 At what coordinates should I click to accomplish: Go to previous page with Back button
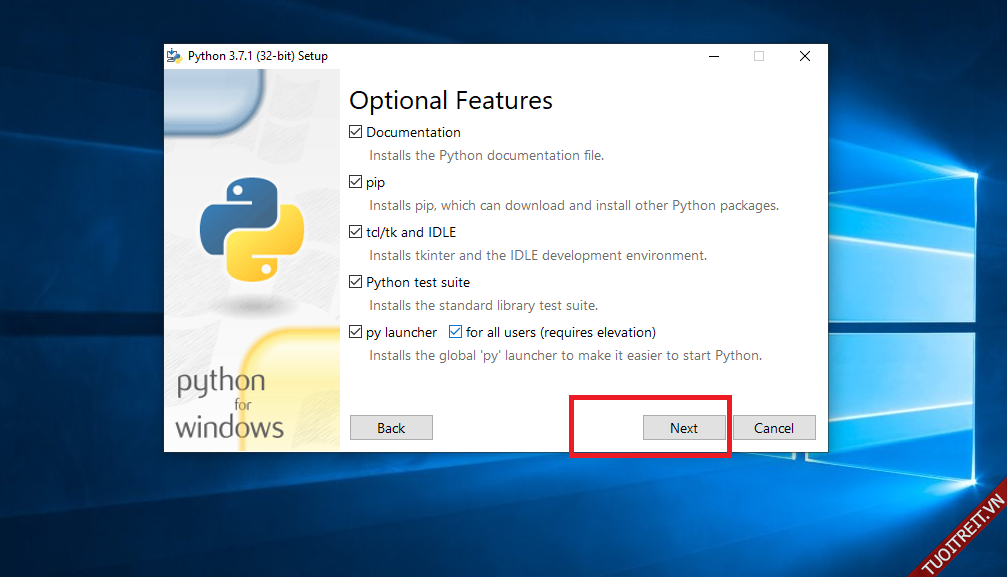point(391,428)
